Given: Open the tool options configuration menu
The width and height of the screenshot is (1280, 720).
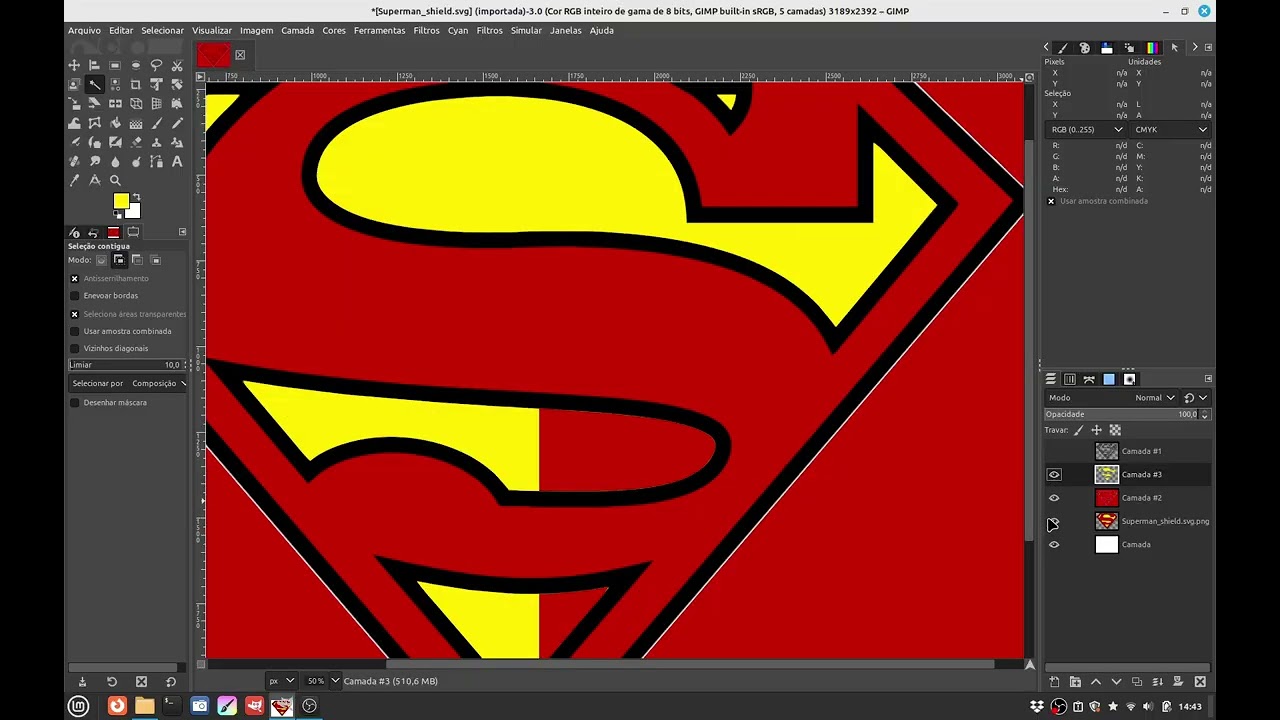Looking at the screenshot, I should [x=182, y=232].
